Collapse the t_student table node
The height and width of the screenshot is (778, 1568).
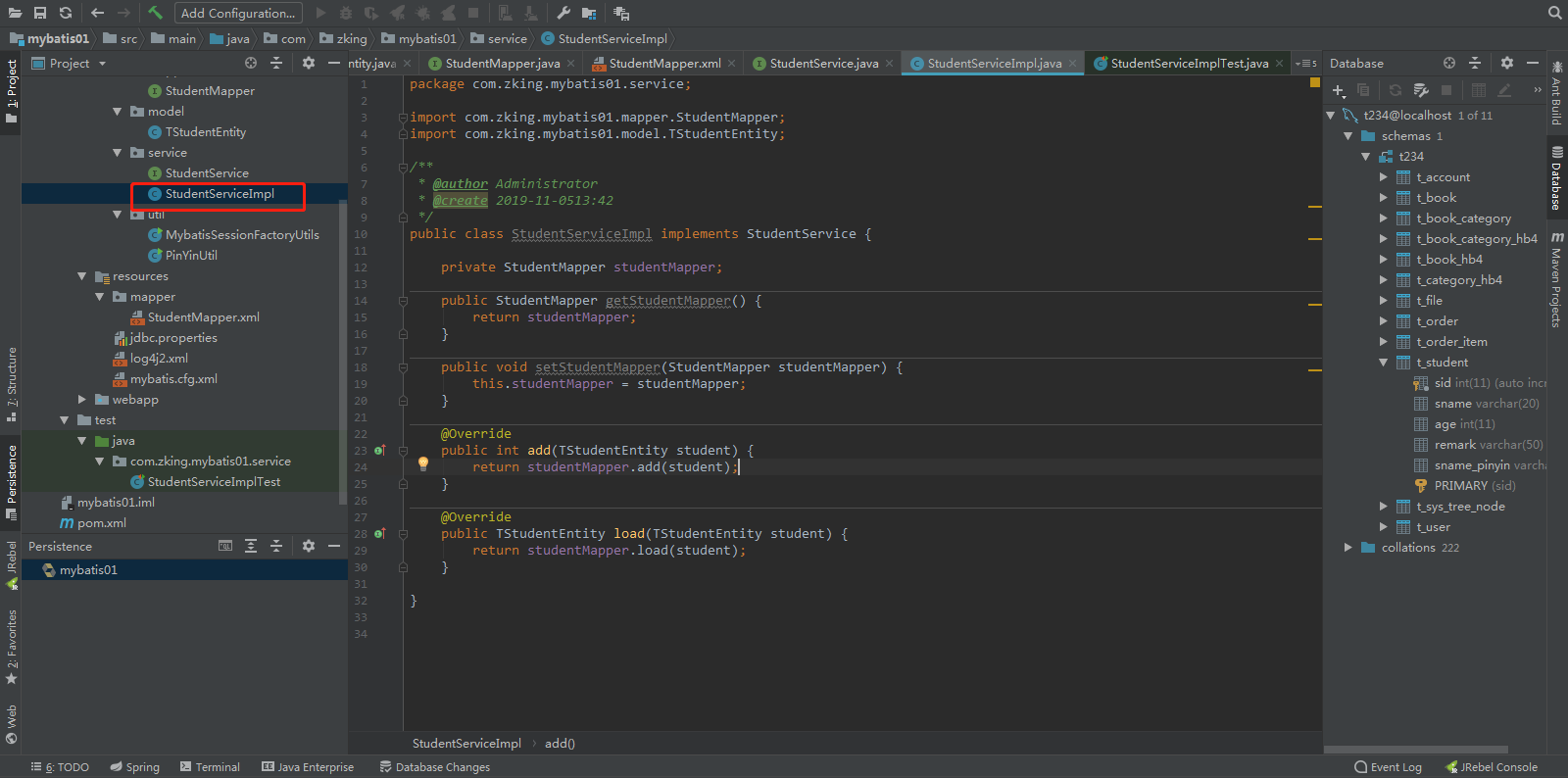pyautogui.click(x=1383, y=363)
